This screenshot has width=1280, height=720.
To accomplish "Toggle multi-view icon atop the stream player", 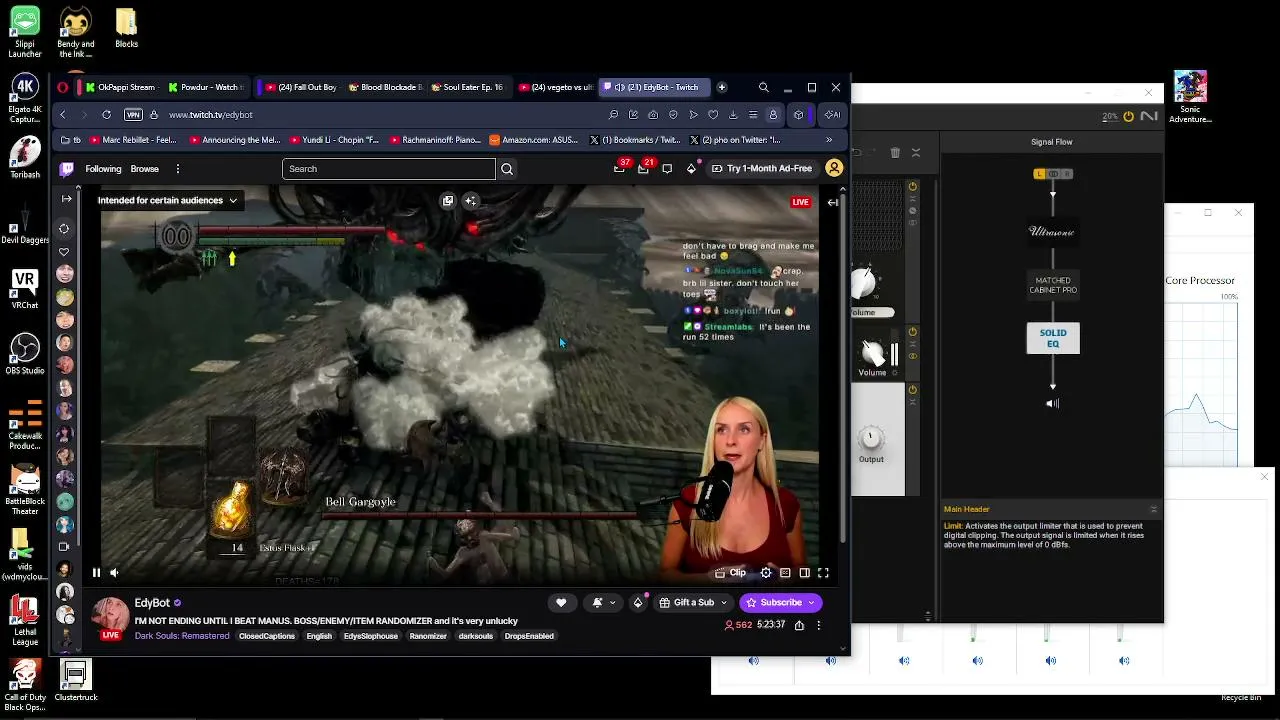I will (x=448, y=201).
